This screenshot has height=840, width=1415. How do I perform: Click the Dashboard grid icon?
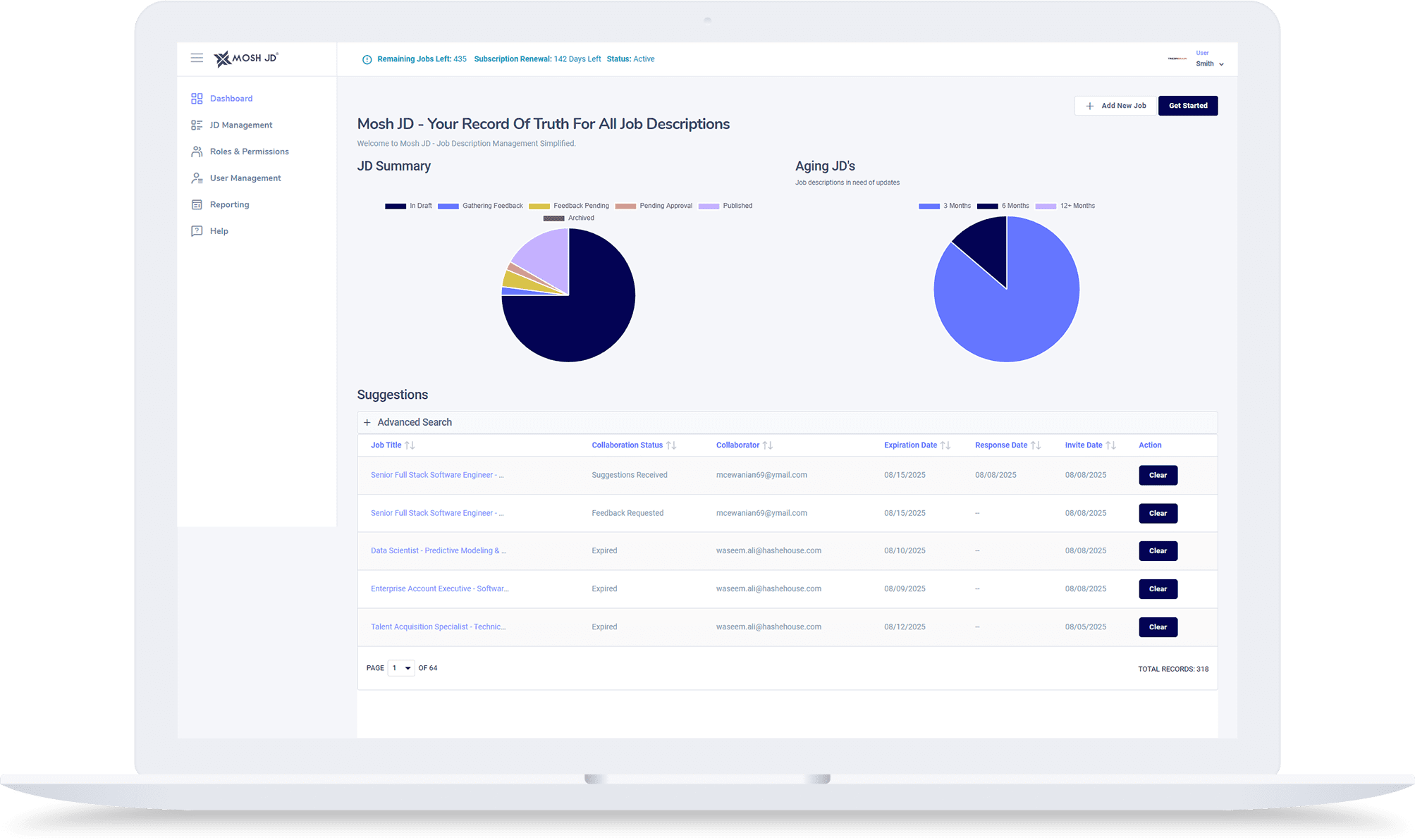pyautogui.click(x=197, y=99)
